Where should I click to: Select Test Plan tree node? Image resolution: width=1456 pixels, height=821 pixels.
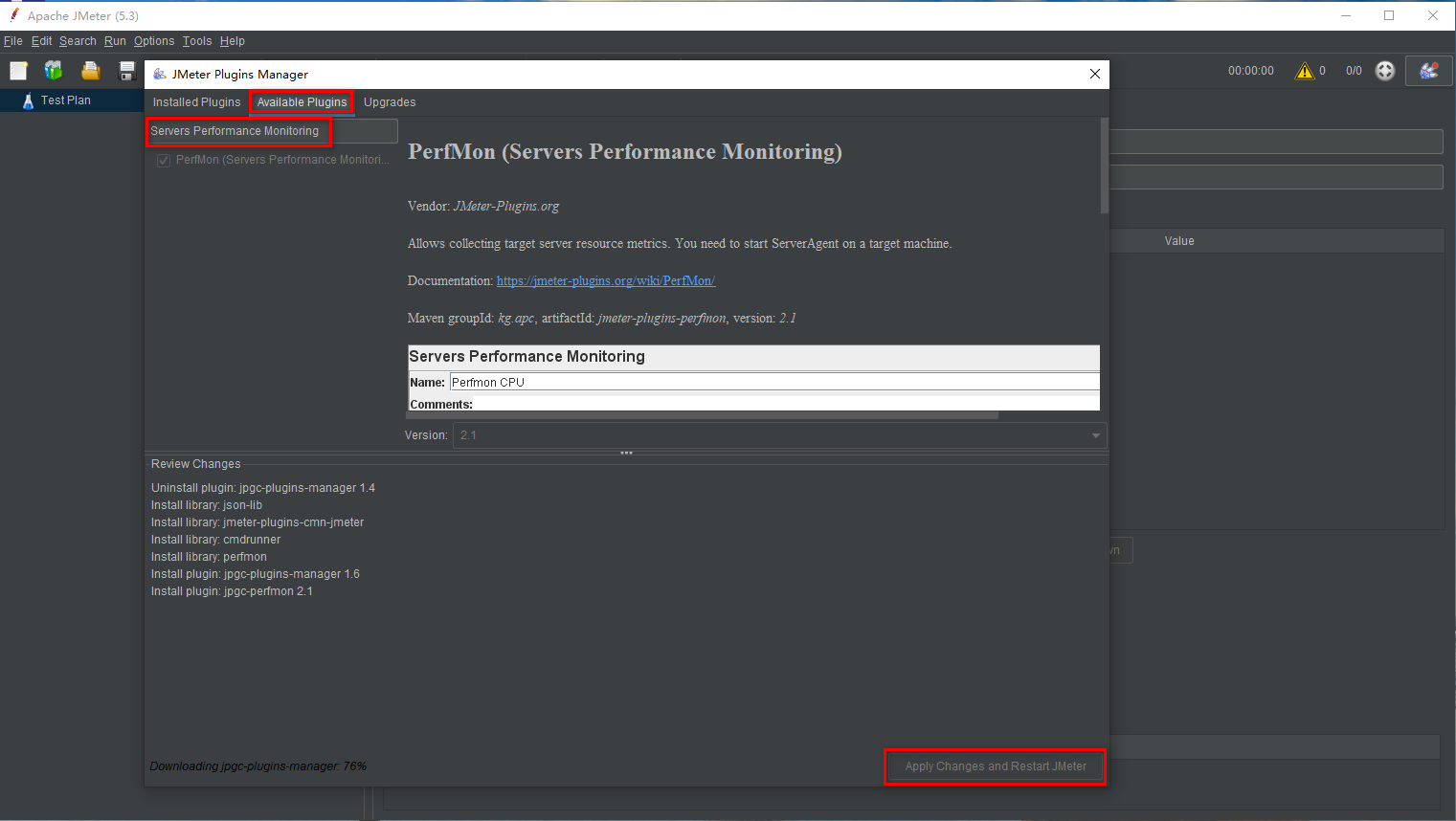65,100
